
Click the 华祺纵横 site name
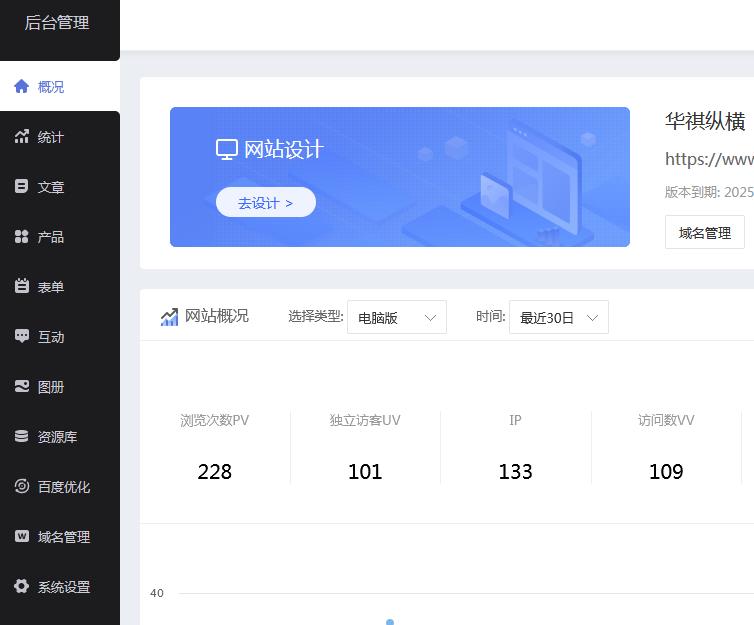[x=705, y=121]
